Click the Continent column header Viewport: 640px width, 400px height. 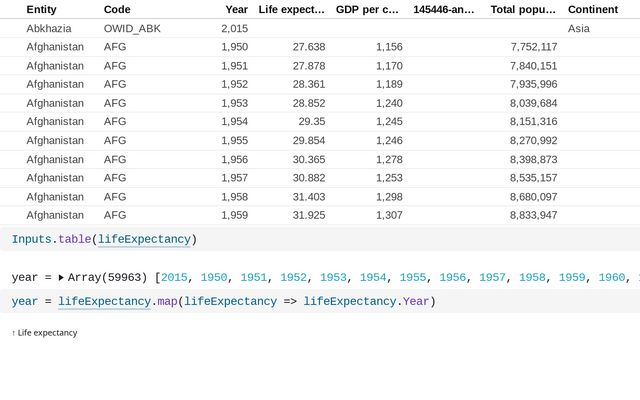tap(592, 9)
